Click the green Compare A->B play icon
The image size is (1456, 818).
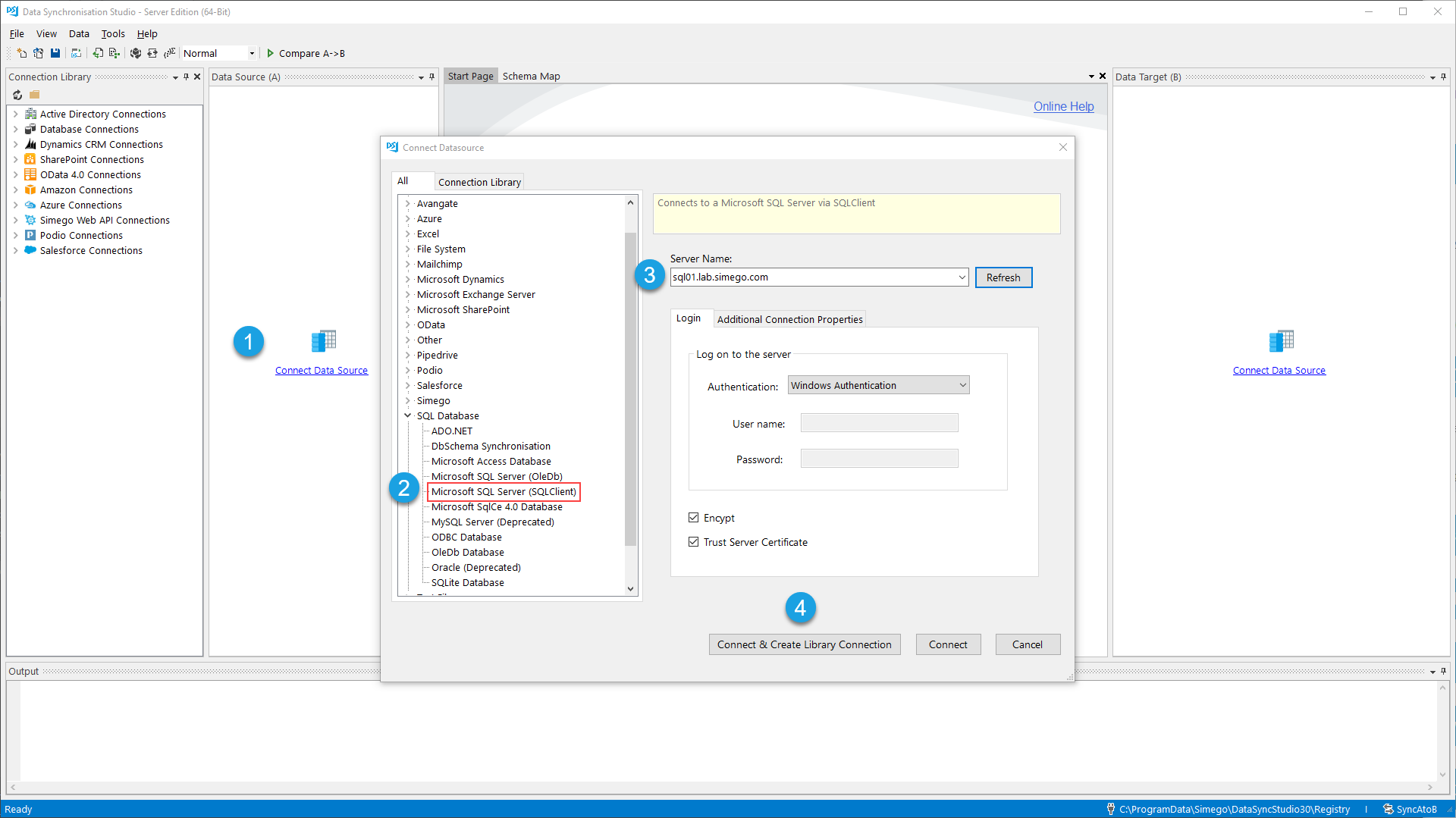(x=270, y=53)
